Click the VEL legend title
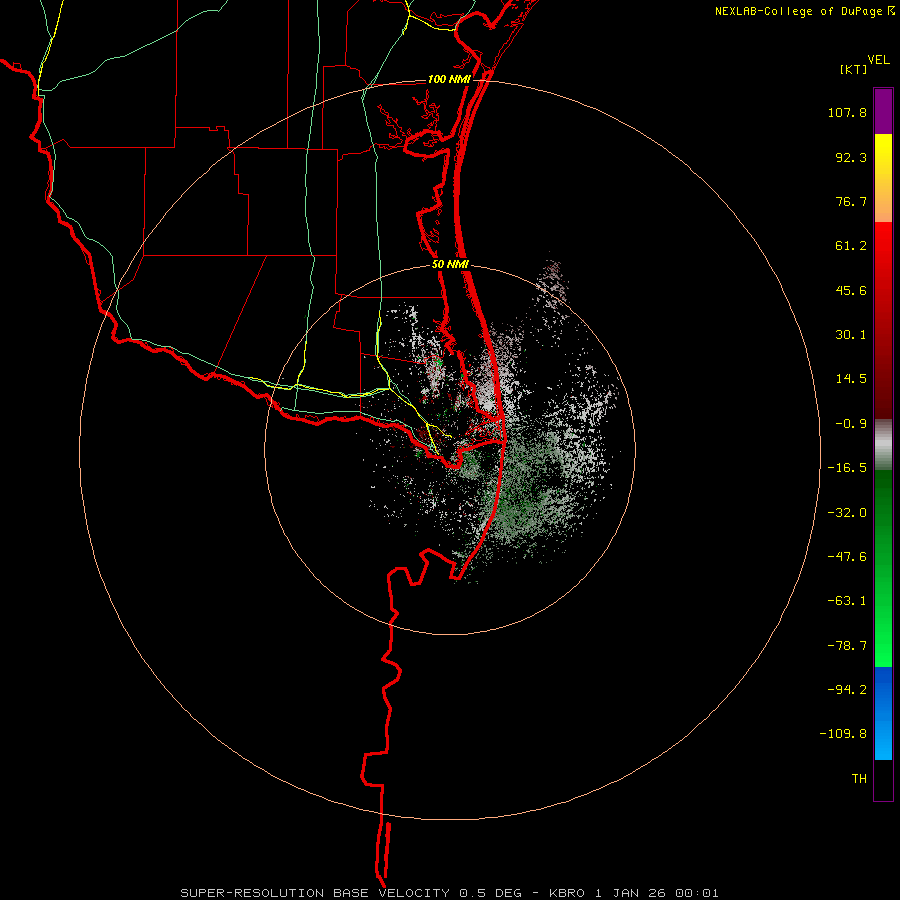The image size is (900, 900). (879, 60)
